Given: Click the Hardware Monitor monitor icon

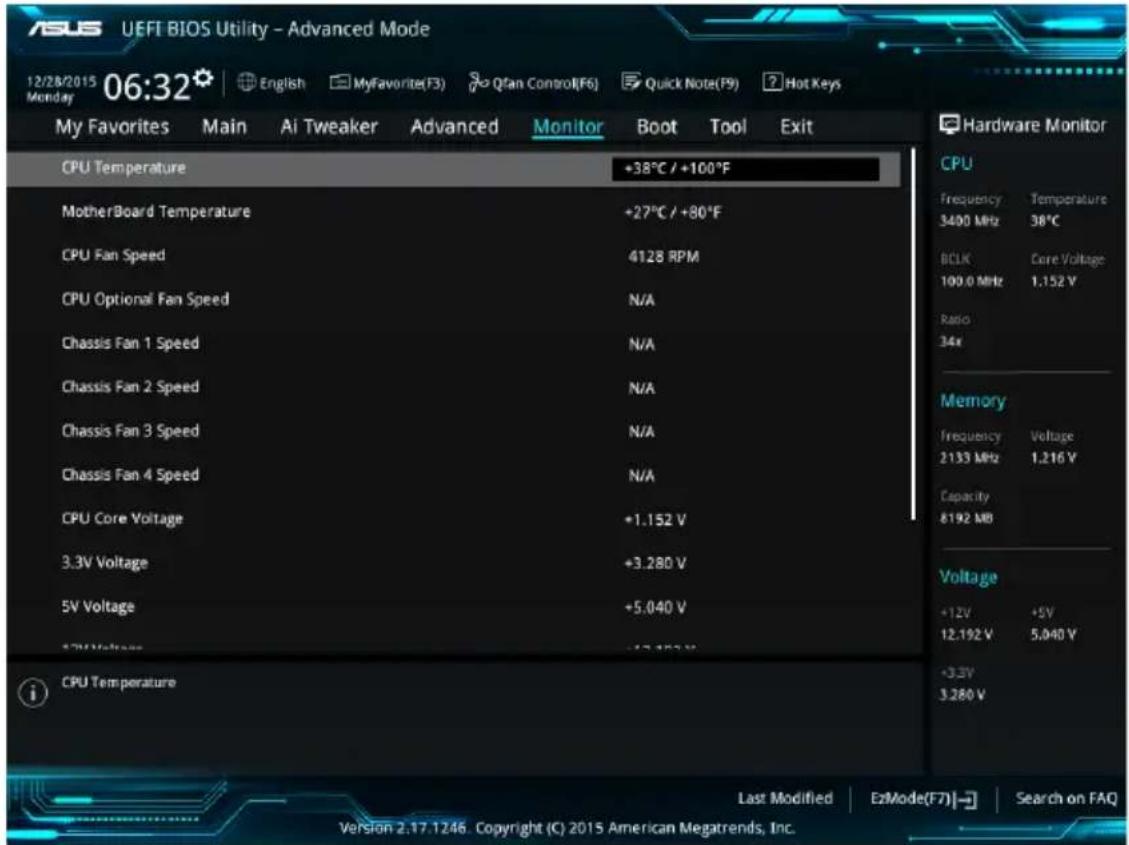Looking at the screenshot, I should [x=950, y=125].
